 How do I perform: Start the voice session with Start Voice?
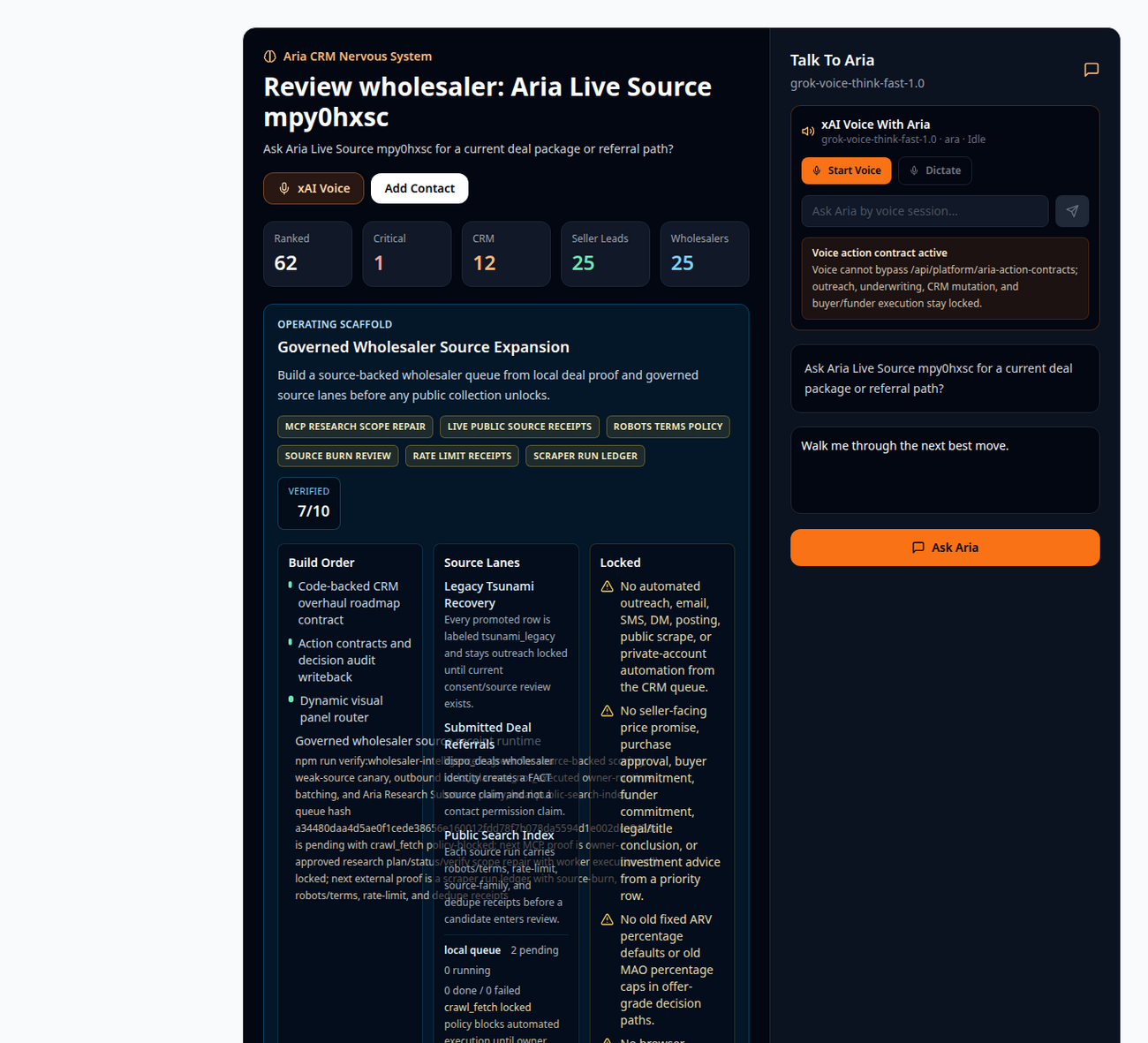pos(846,170)
